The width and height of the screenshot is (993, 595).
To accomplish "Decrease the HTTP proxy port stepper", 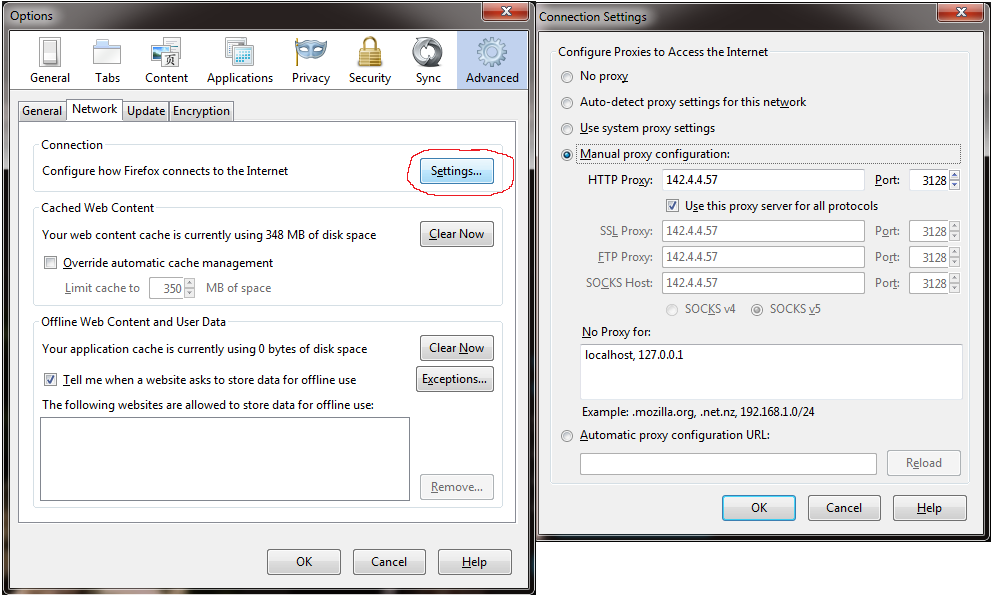I will (x=955, y=185).
